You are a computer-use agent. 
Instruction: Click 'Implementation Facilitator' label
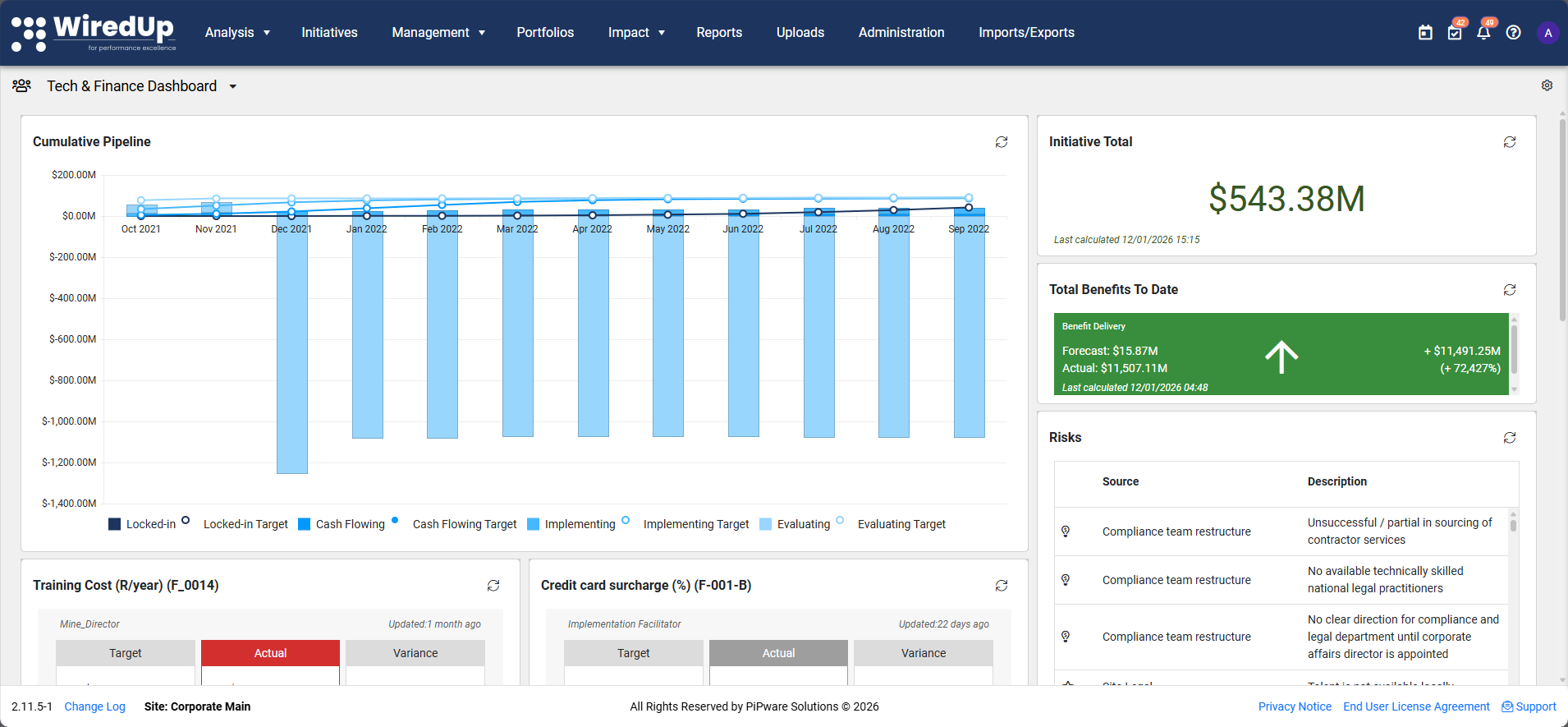(x=625, y=624)
